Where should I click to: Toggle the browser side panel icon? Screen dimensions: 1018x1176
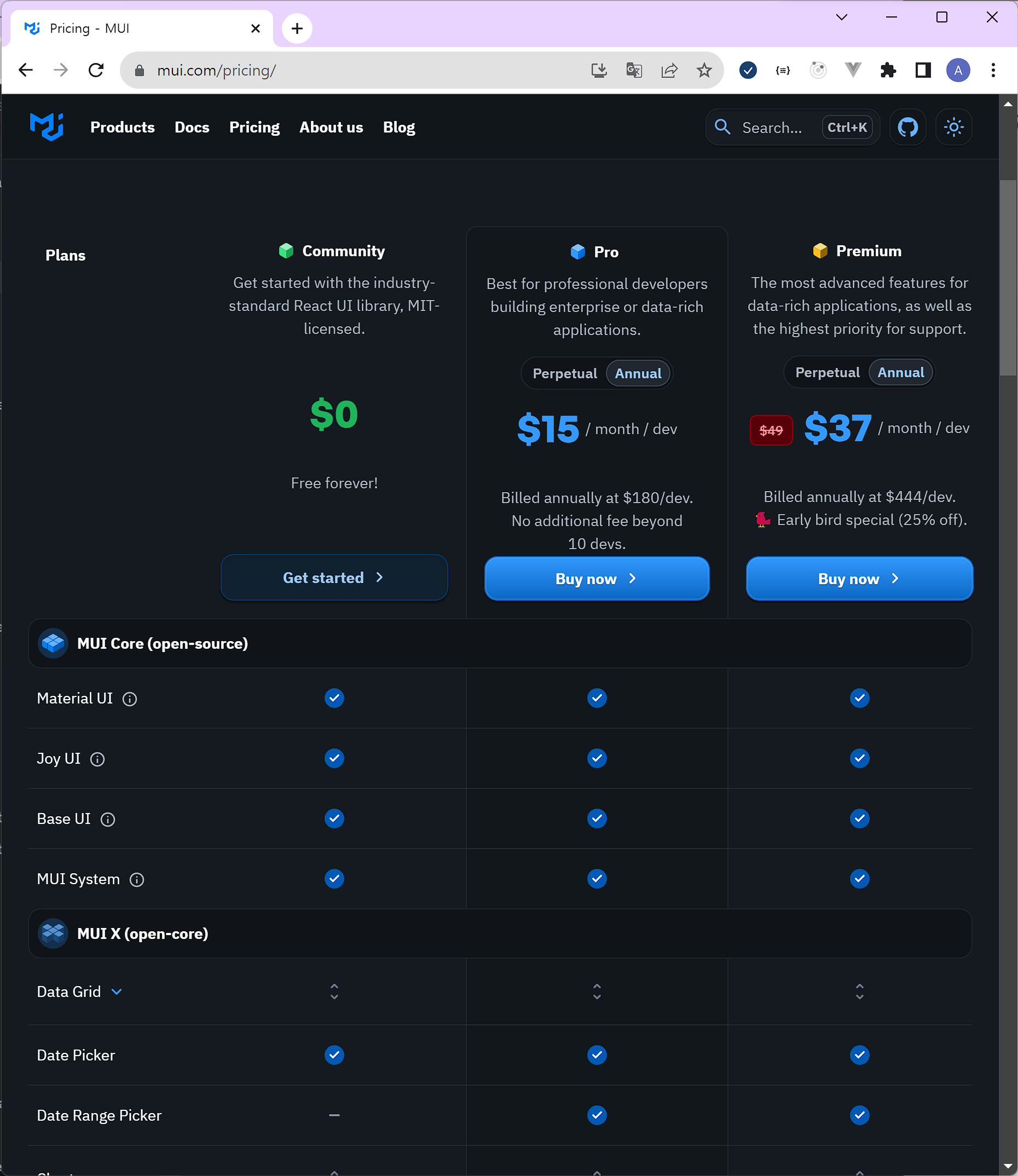pos(923,70)
